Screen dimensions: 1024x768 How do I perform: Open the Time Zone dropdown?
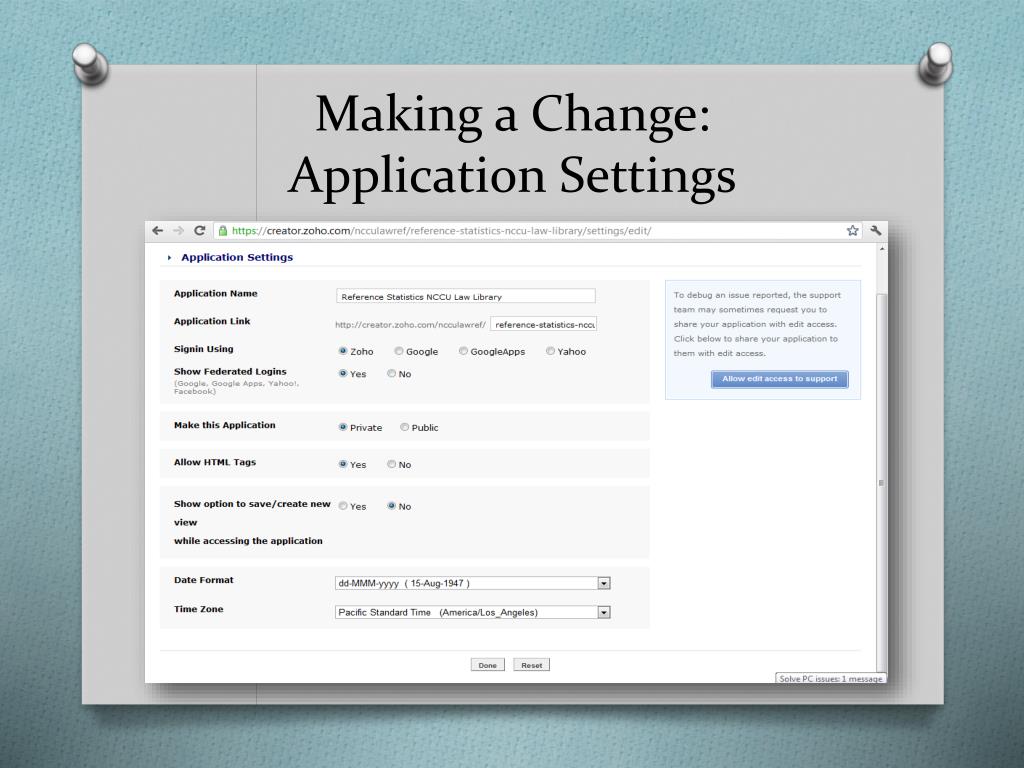pyautogui.click(x=473, y=613)
